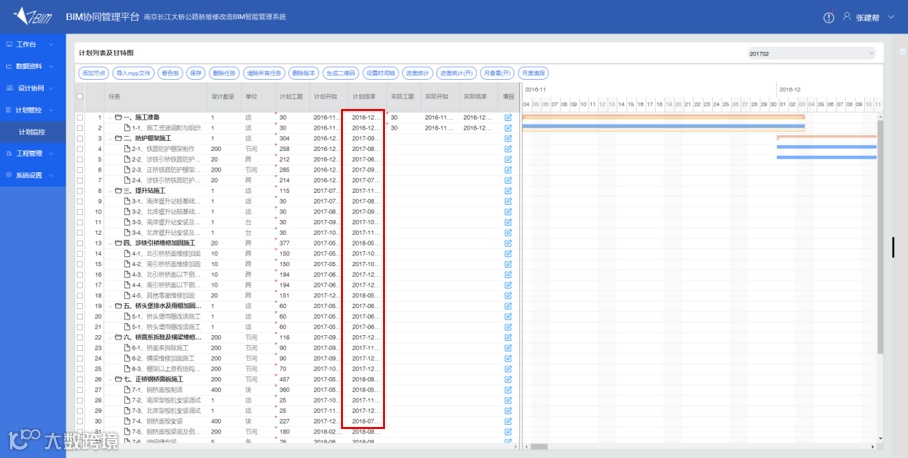
Task: Open the edit icon for row 10
Action: pos(508,211)
